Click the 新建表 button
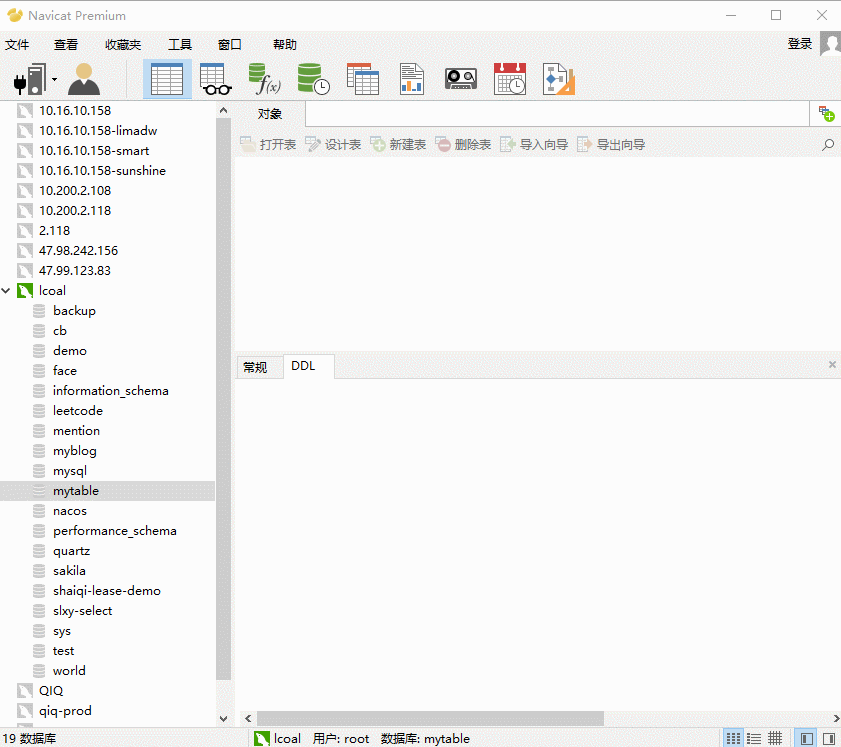This screenshot has height=747, width=841. click(399, 145)
